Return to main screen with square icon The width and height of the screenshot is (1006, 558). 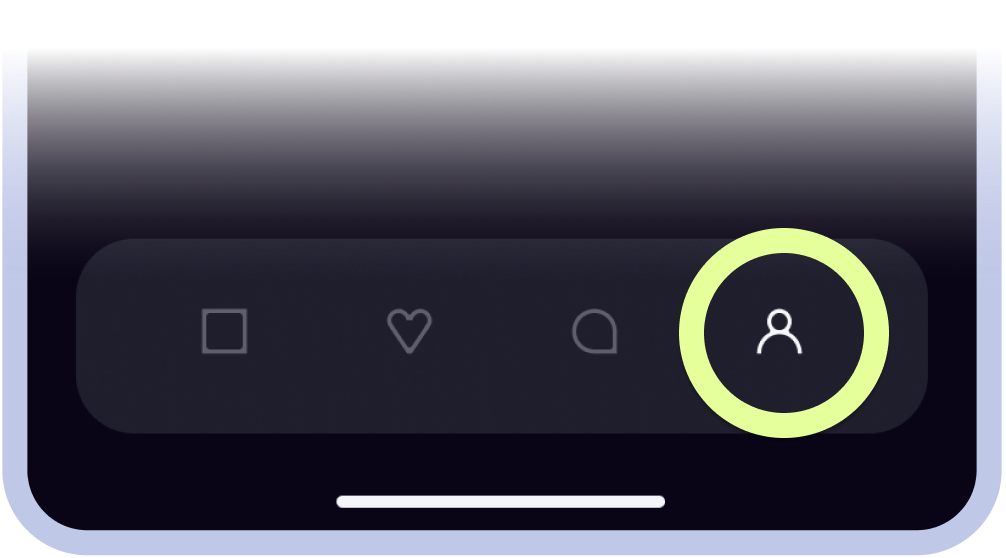click(225, 331)
